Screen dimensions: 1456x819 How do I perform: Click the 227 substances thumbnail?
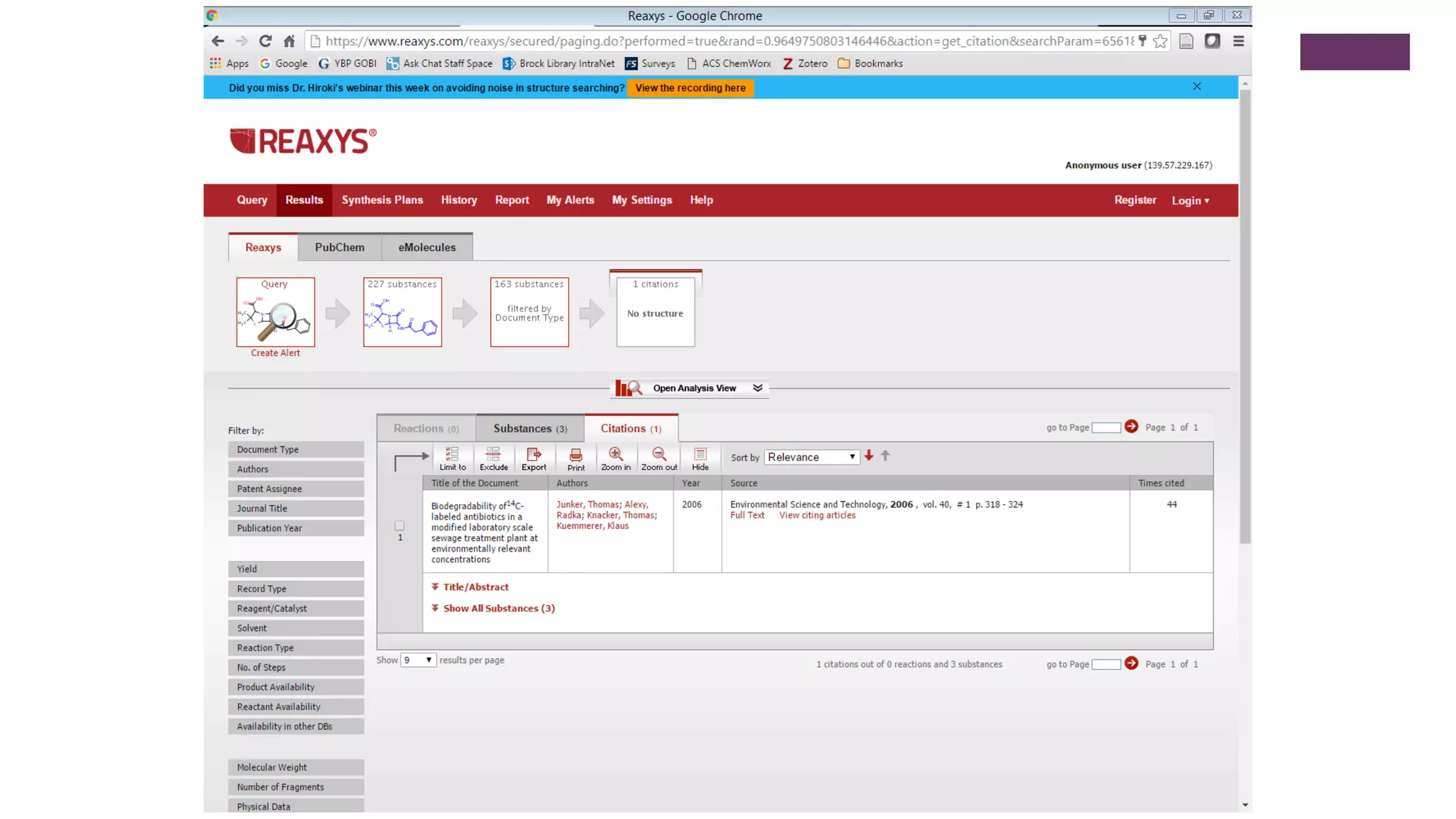pos(402,312)
